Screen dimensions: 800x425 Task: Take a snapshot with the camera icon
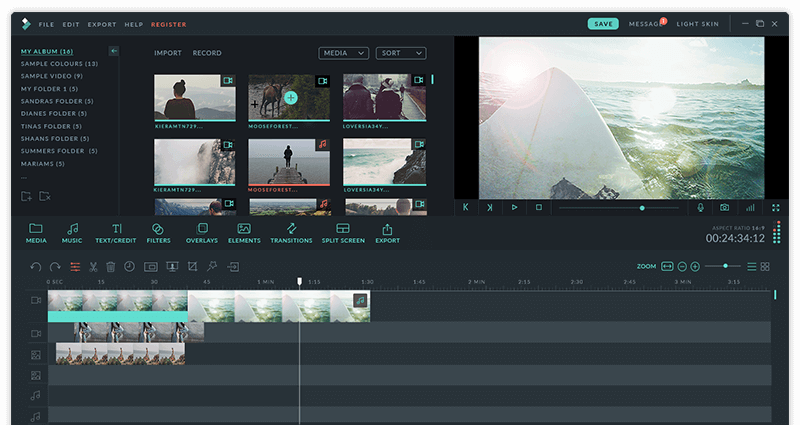724,208
